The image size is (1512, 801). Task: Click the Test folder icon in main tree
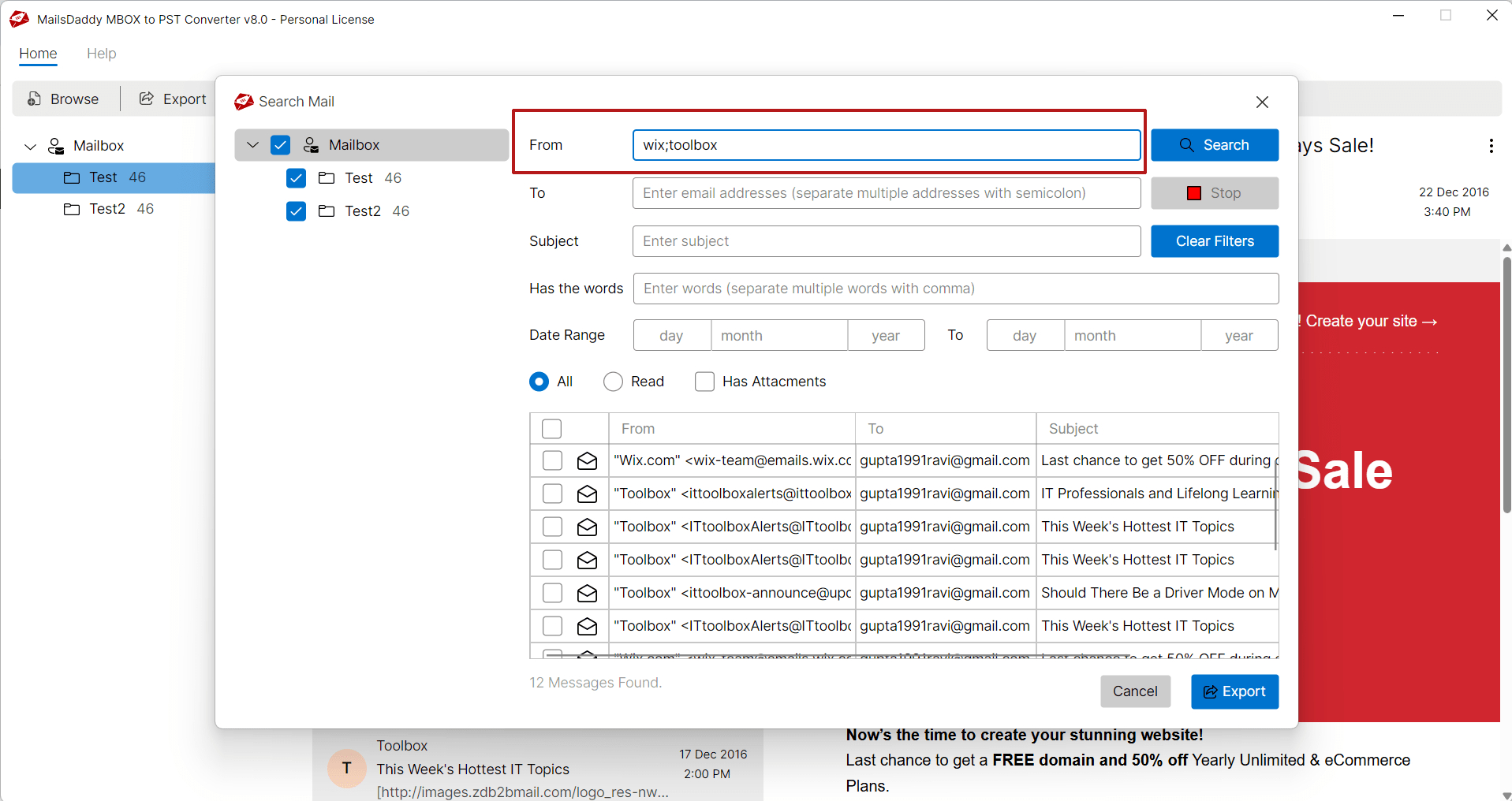(72, 177)
